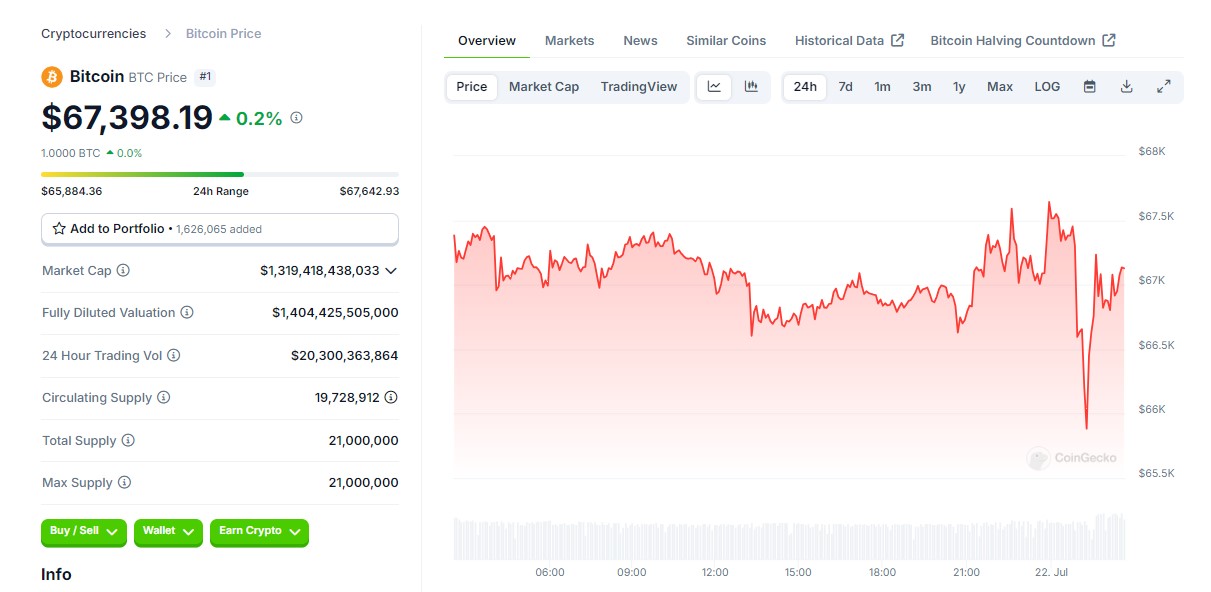Viewport: 1211px width, 592px height.
Task: Open the Similar Coins tab
Action: [726, 41]
